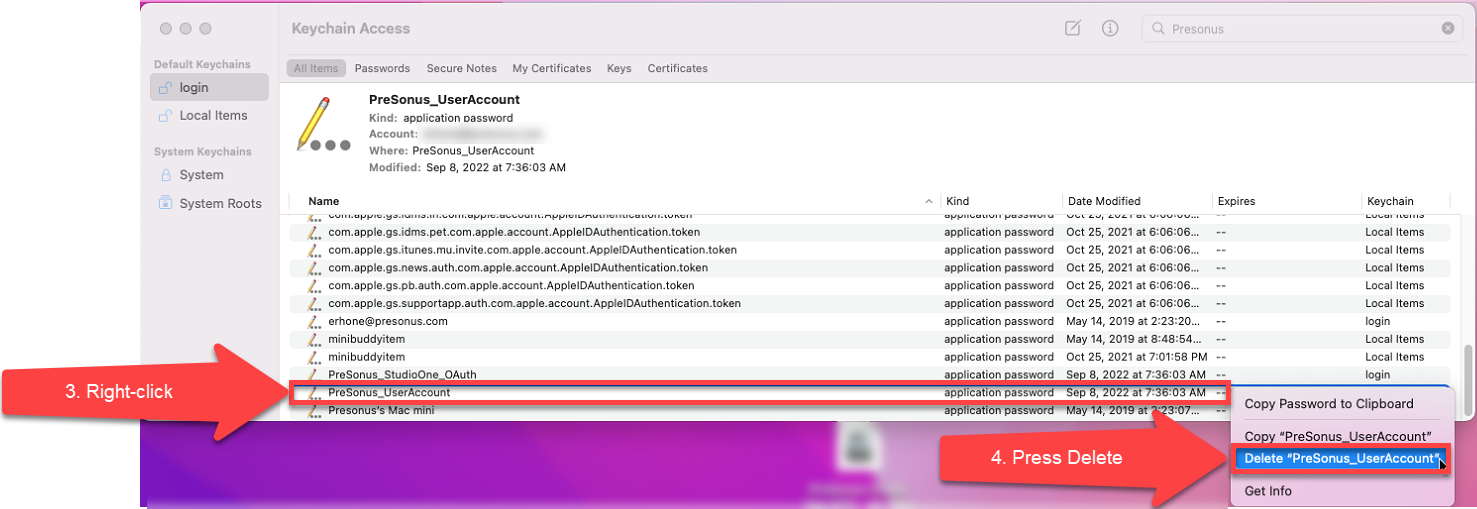This screenshot has height=509, width=1477.
Task: Open the Secure Notes tab
Action: point(461,68)
